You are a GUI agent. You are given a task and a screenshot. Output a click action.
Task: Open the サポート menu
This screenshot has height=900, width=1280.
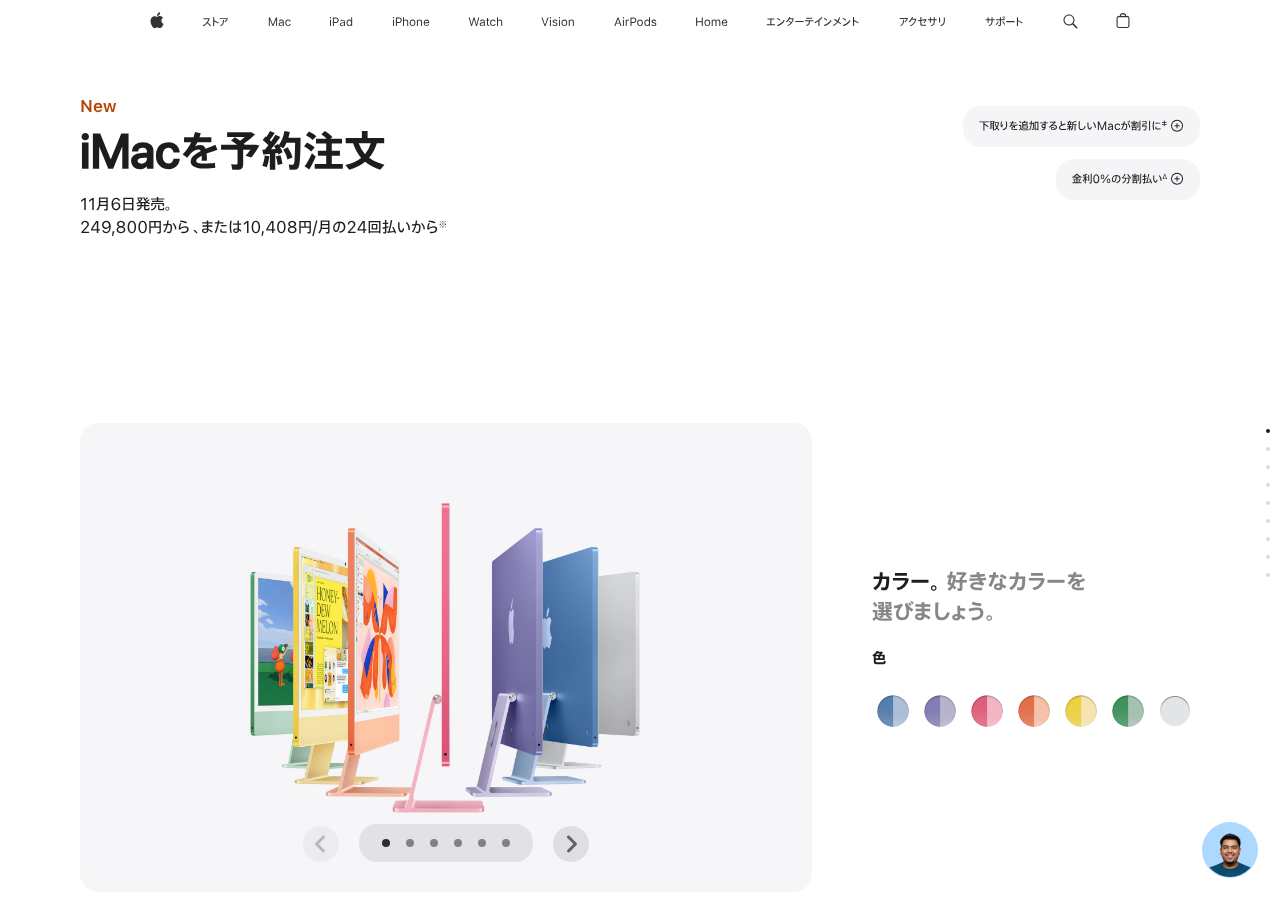[x=1004, y=22]
